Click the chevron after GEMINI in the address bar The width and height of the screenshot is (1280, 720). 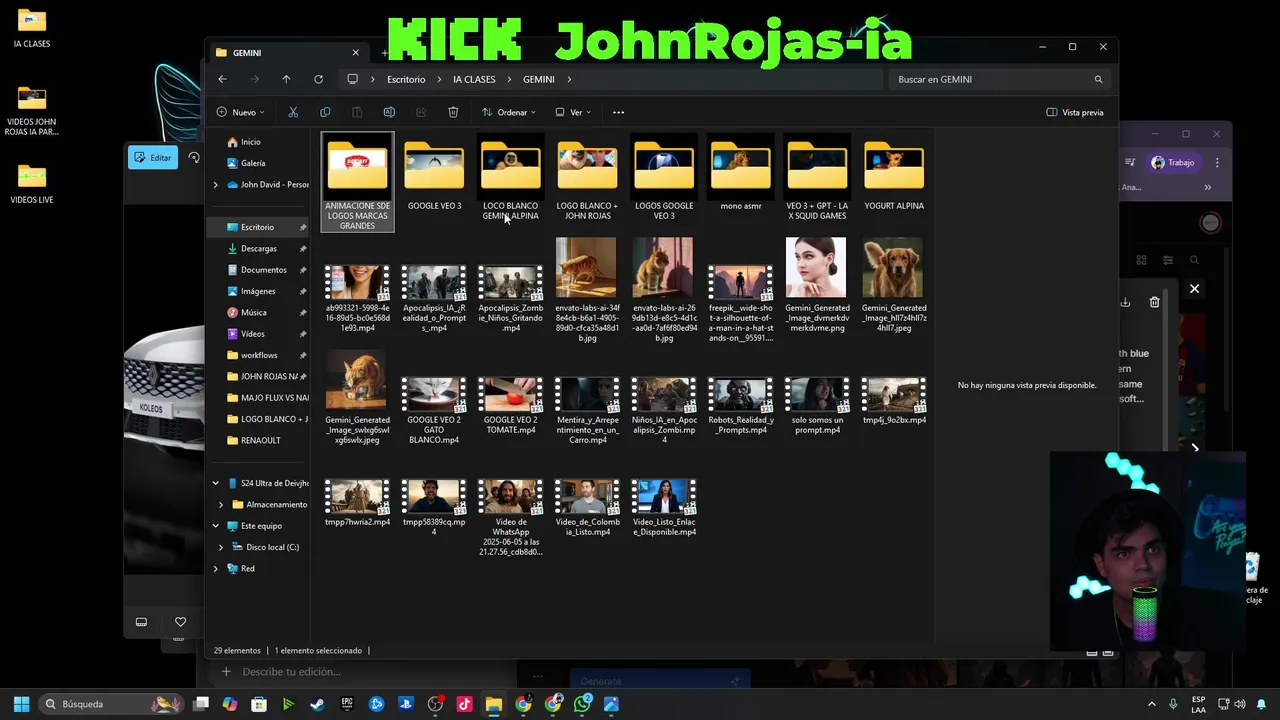569,79
